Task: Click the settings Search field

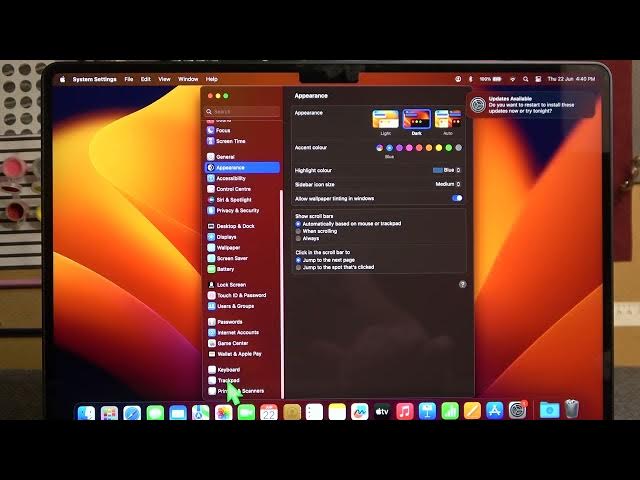Action: [x=242, y=111]
